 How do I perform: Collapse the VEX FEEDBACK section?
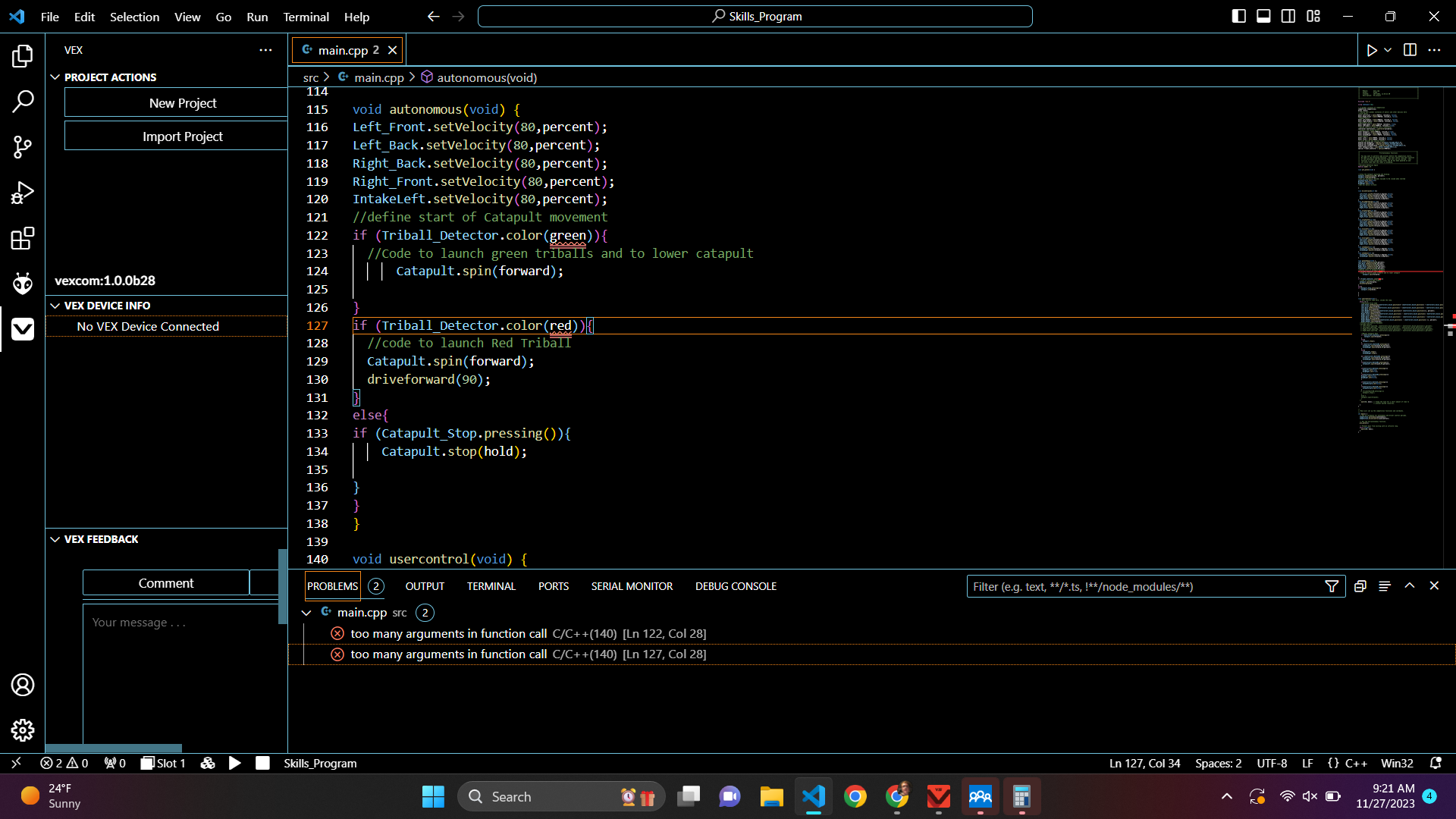(x=55, y=539)
